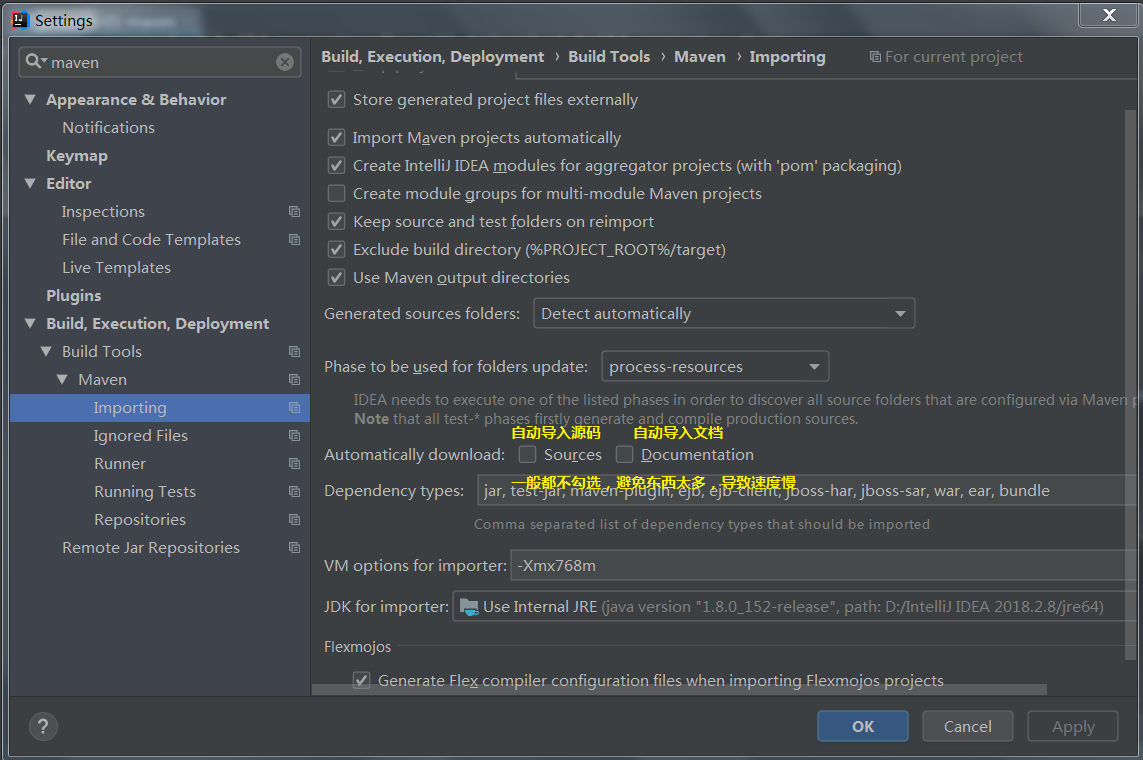
Task: Click Maven in breadcrumb path
Action: [700, 57]
